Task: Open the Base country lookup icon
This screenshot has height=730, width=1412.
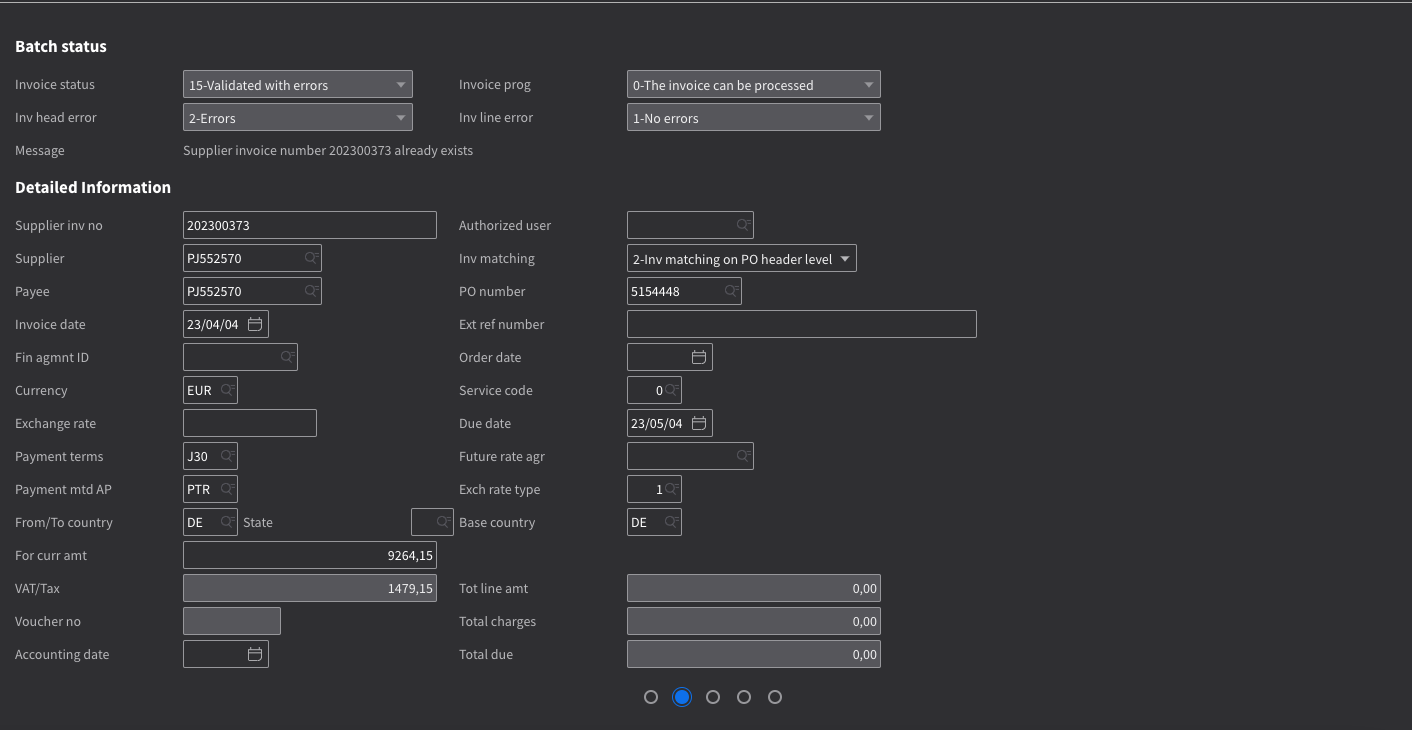Action: (x=671, y=521)
